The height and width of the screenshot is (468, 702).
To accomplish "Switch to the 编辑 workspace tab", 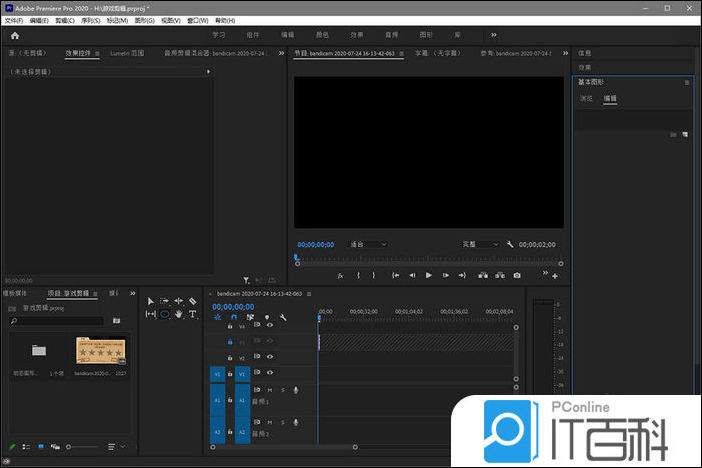I will coord(288,35).
